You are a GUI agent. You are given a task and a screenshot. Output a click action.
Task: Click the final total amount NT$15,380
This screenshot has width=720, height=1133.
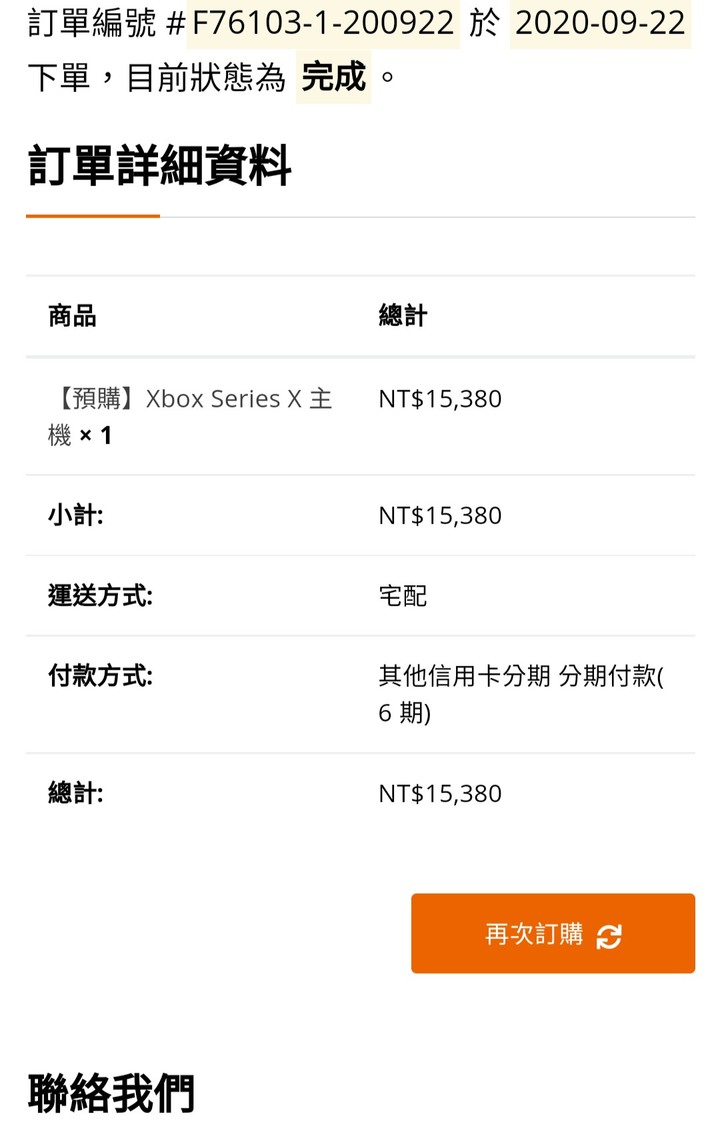pyautogui.click(x=440, y=794)
